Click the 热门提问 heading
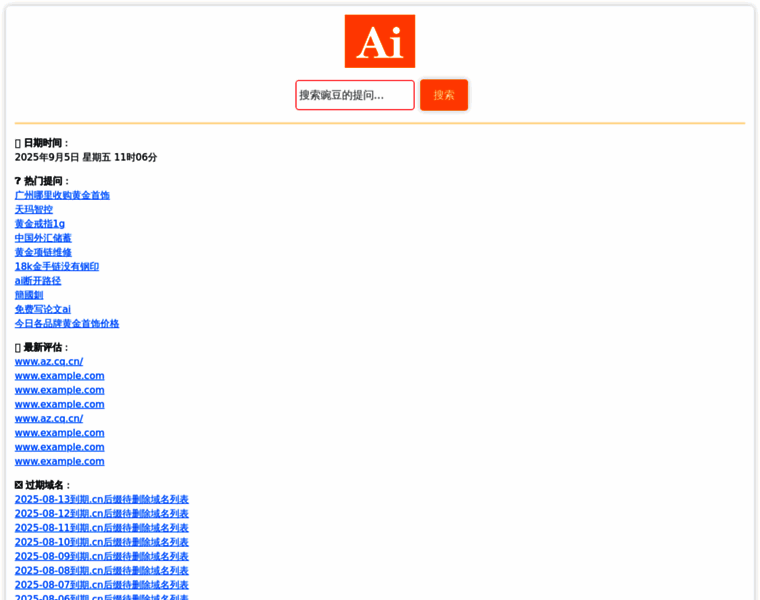This screenshot has width=760, height=600. pyautogui.click(x=42, y=181)
